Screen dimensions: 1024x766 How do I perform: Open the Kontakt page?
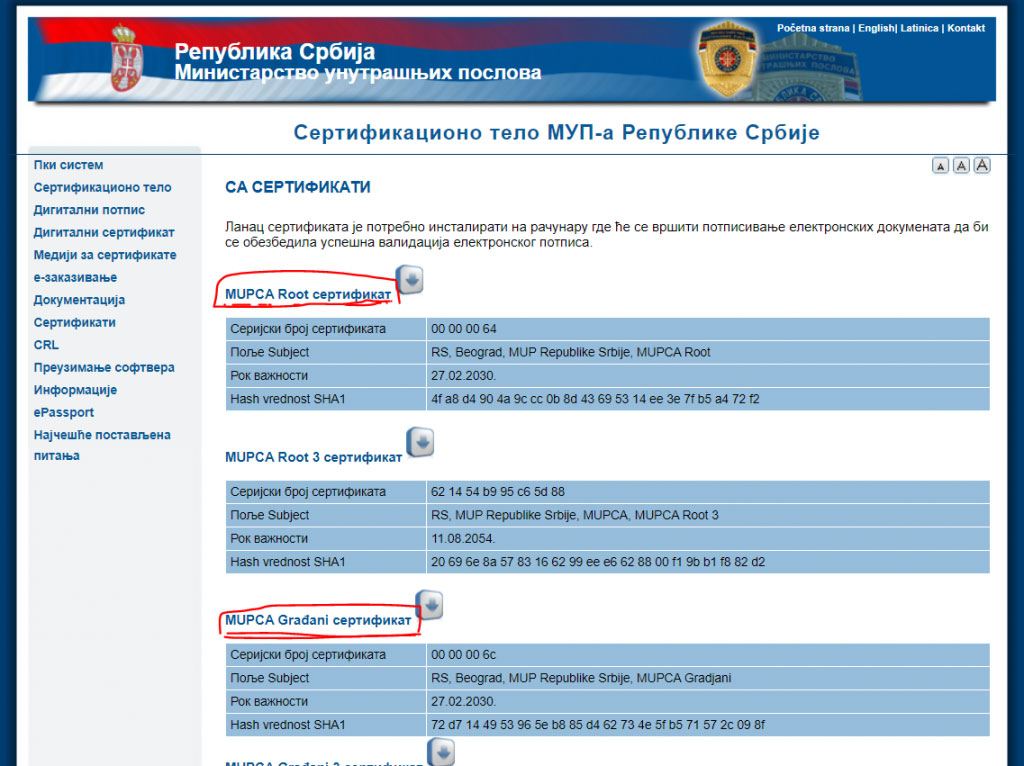click(966, 28)
